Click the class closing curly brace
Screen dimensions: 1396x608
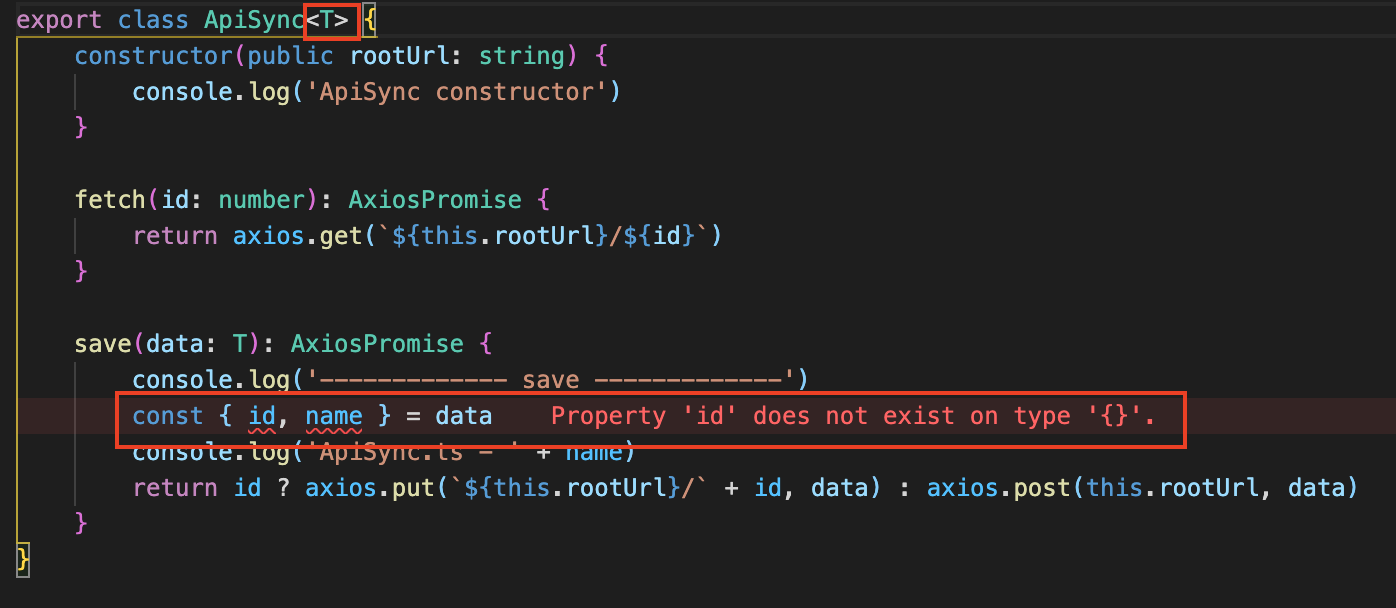pyautogui.click(x=23, y=560)
